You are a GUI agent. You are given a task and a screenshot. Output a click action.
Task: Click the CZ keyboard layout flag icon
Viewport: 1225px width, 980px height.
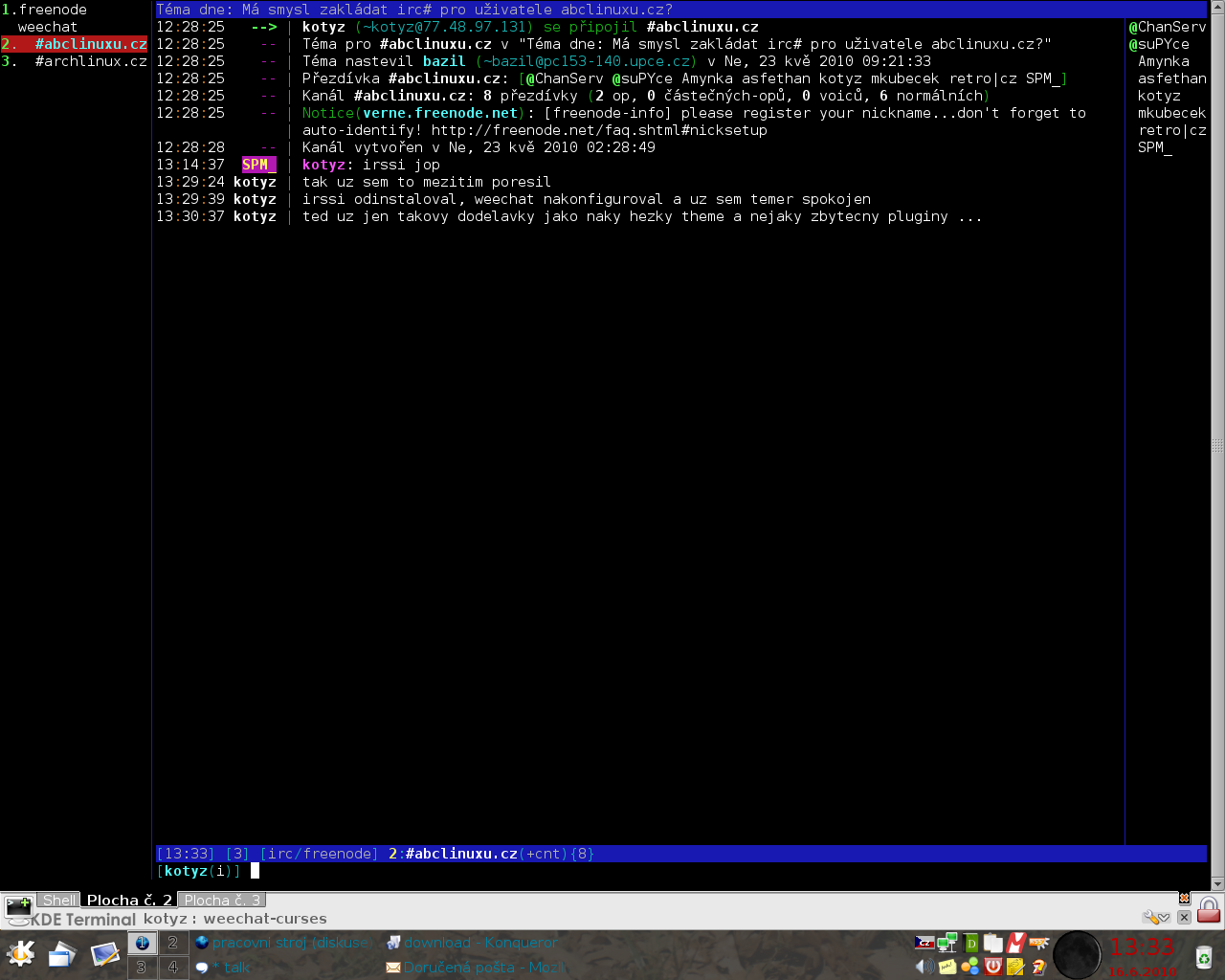pyautogui.click(x=924, y=943)
